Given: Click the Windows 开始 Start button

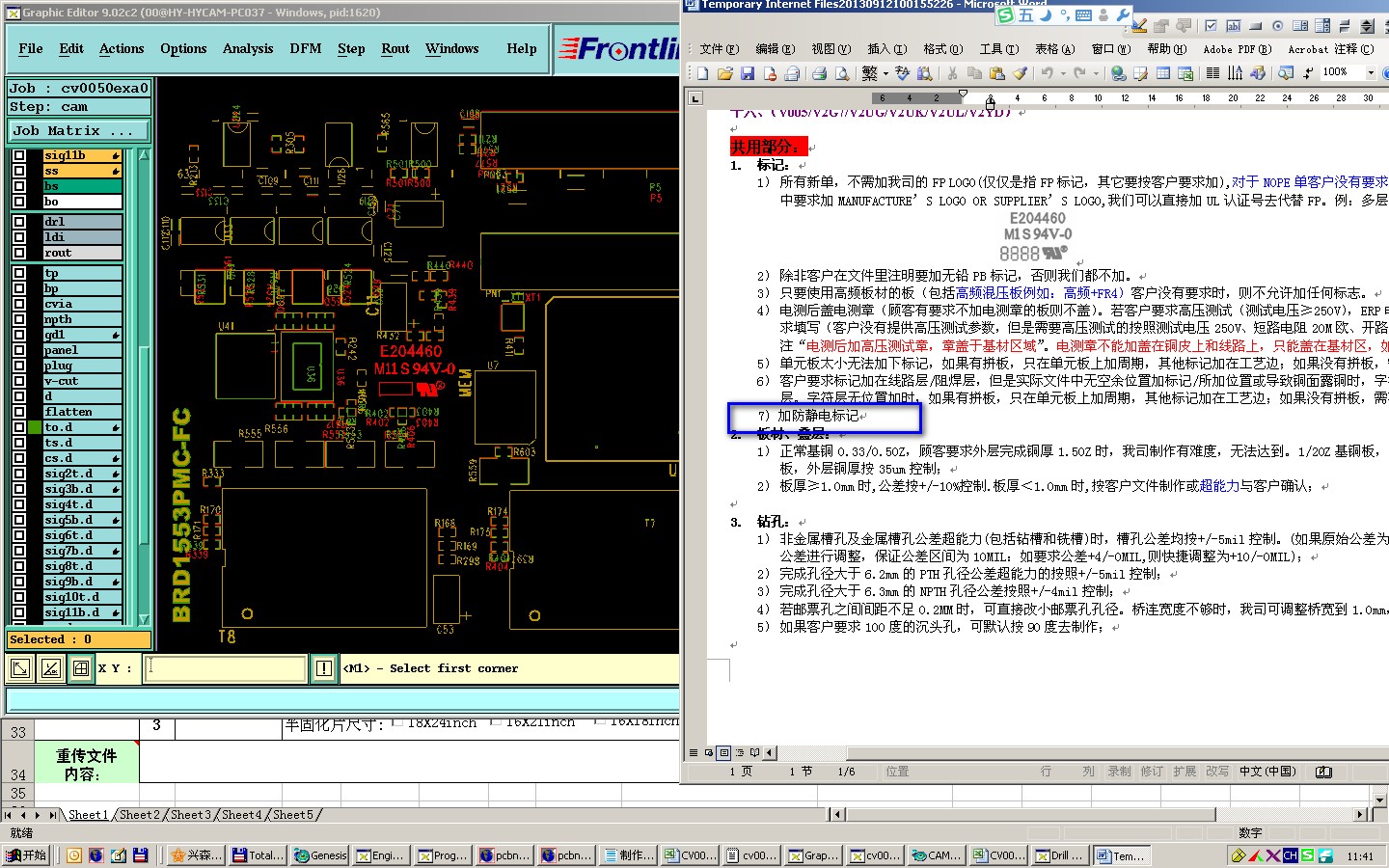Looking at the screenshot, I should [27, 855].
